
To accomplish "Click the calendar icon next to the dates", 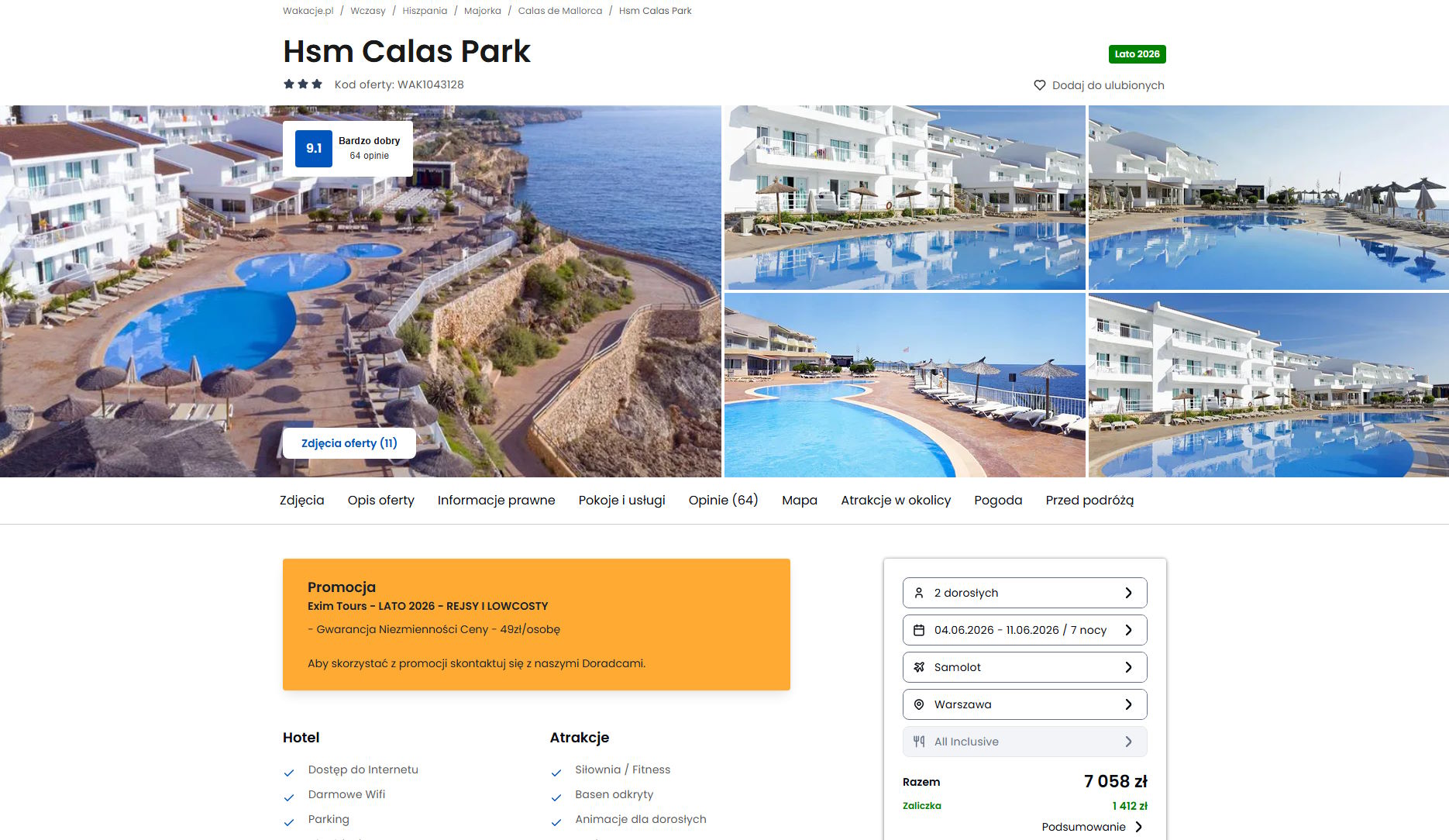I will click(919, 630).
